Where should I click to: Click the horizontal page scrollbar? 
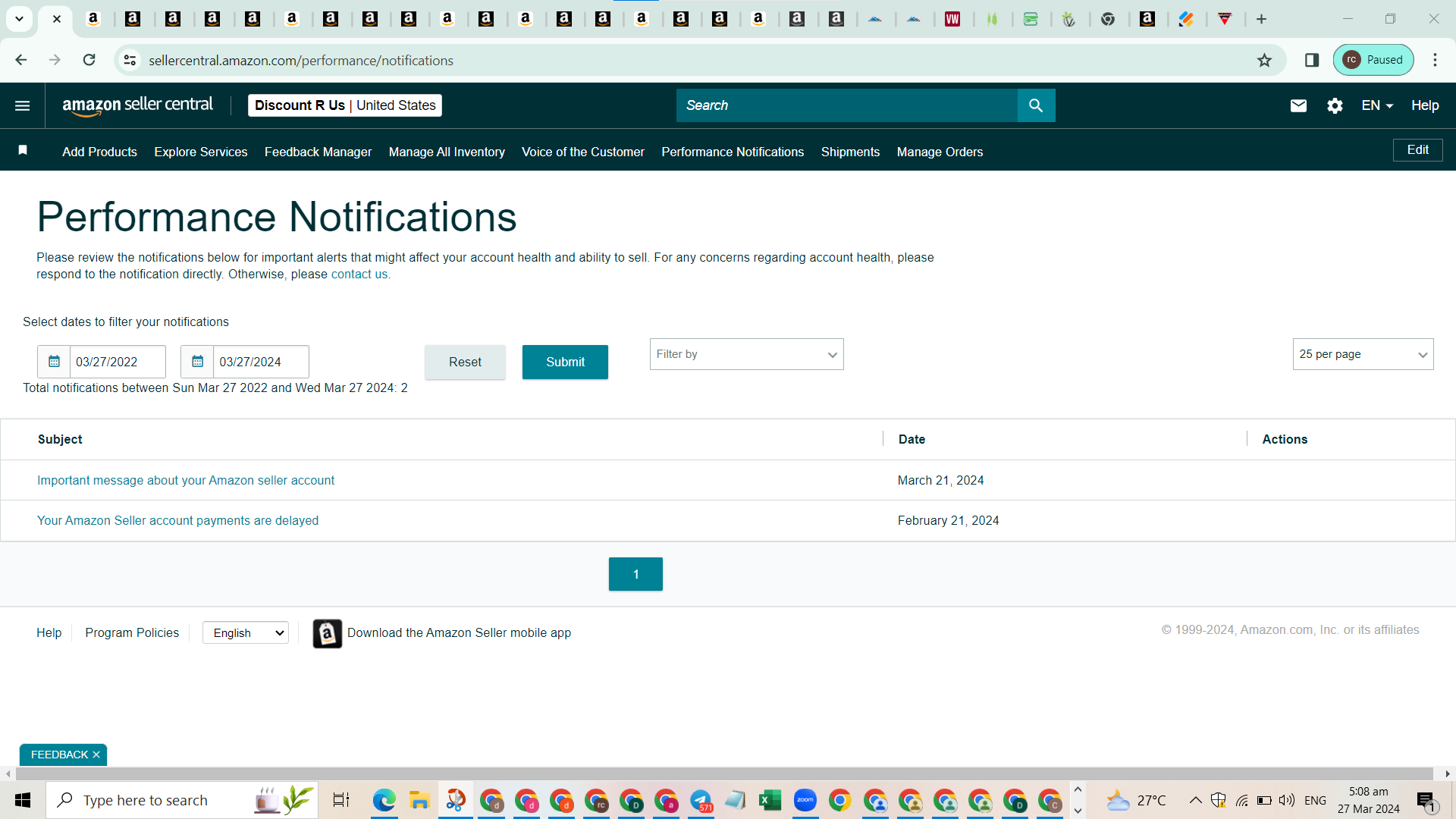724,774
